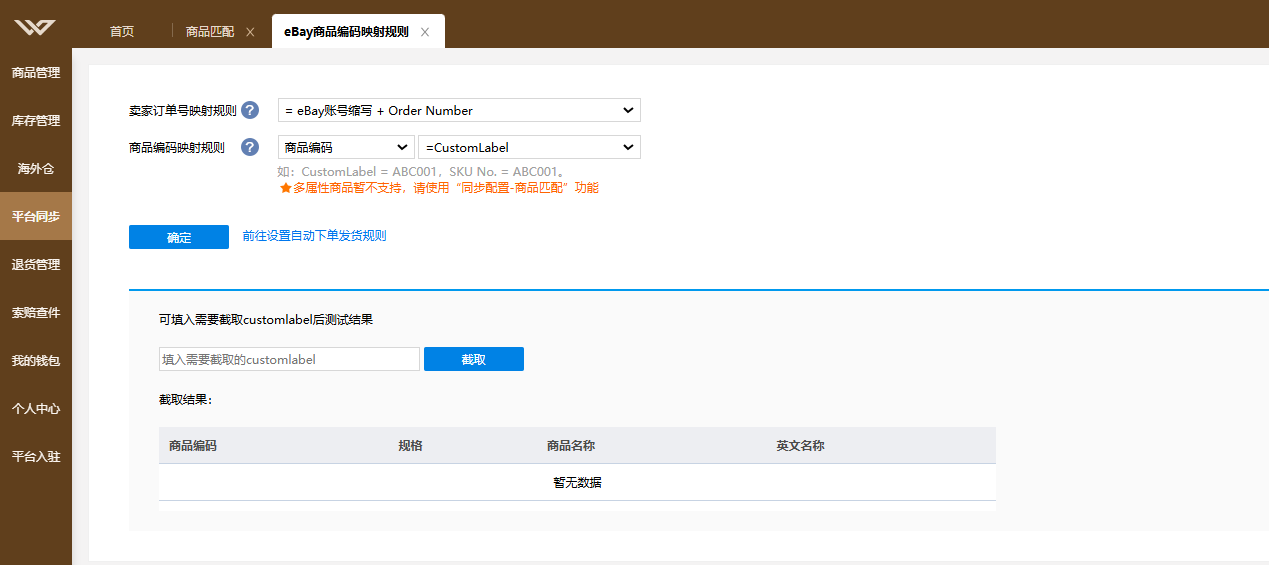The width and height of the screenshot is (1269, 565).
Task: Open 海外仓 in the sidebar
Action: click(x=36, y=168)
